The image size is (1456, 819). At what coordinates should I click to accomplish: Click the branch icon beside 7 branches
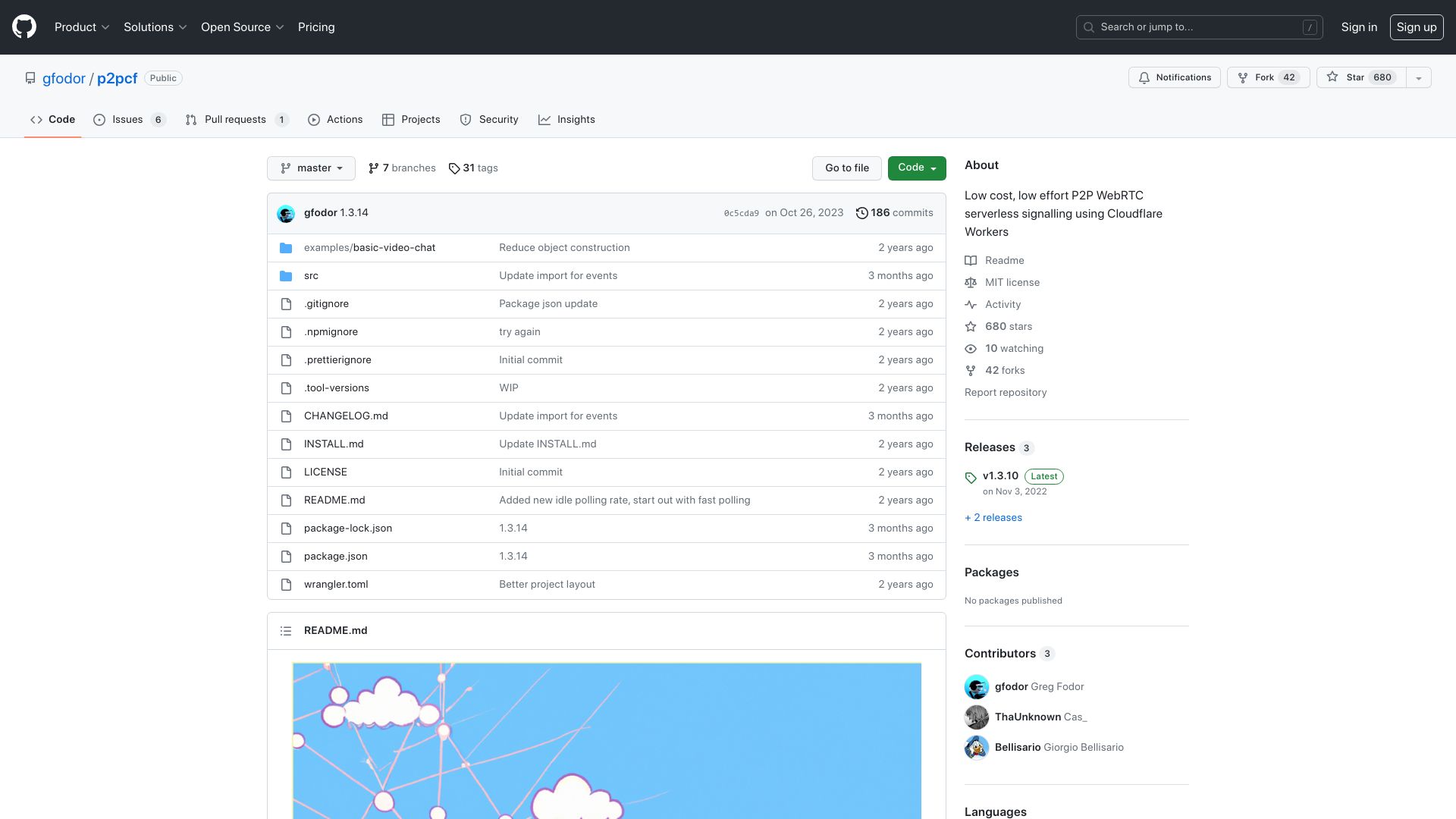[x=374, y=168]
